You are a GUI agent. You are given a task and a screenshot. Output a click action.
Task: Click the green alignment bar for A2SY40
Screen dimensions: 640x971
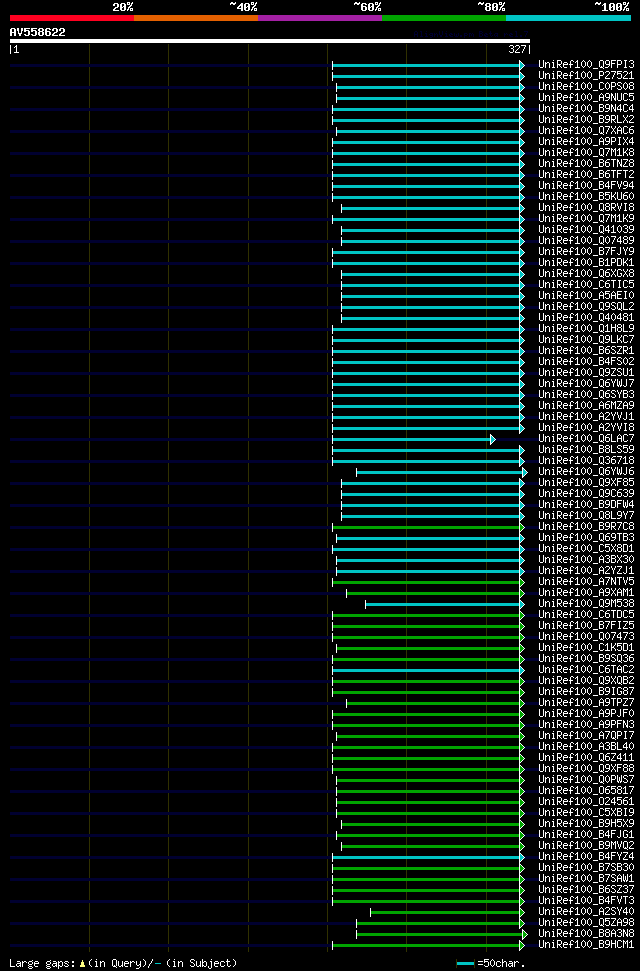447,912
